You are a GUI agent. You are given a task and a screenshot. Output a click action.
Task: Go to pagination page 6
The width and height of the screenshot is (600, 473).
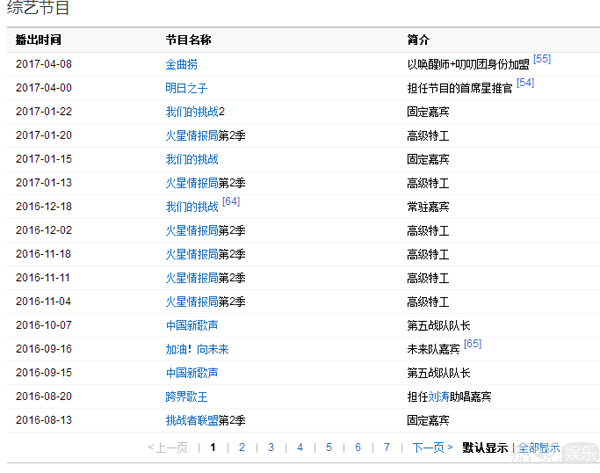[358, 447]
